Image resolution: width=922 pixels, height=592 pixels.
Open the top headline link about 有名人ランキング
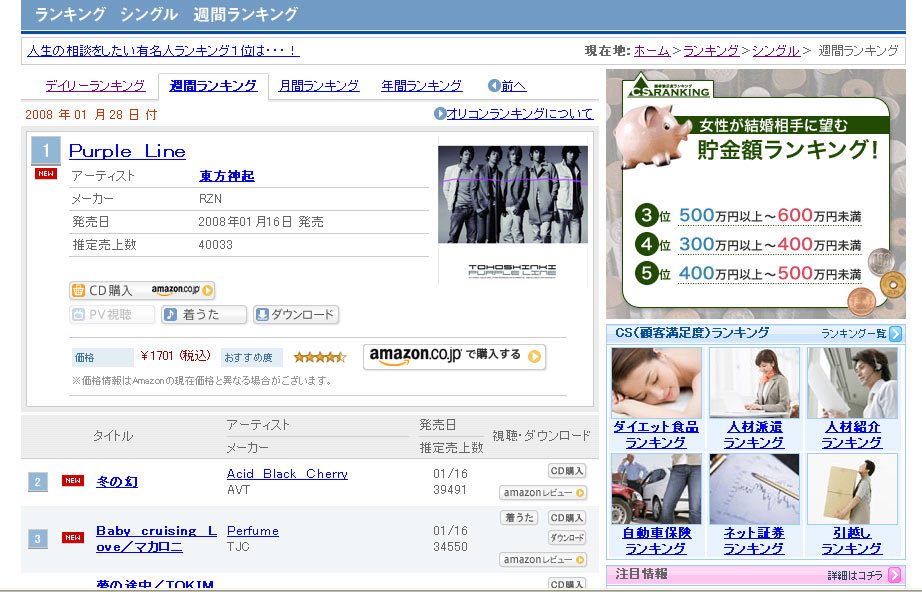163,51
